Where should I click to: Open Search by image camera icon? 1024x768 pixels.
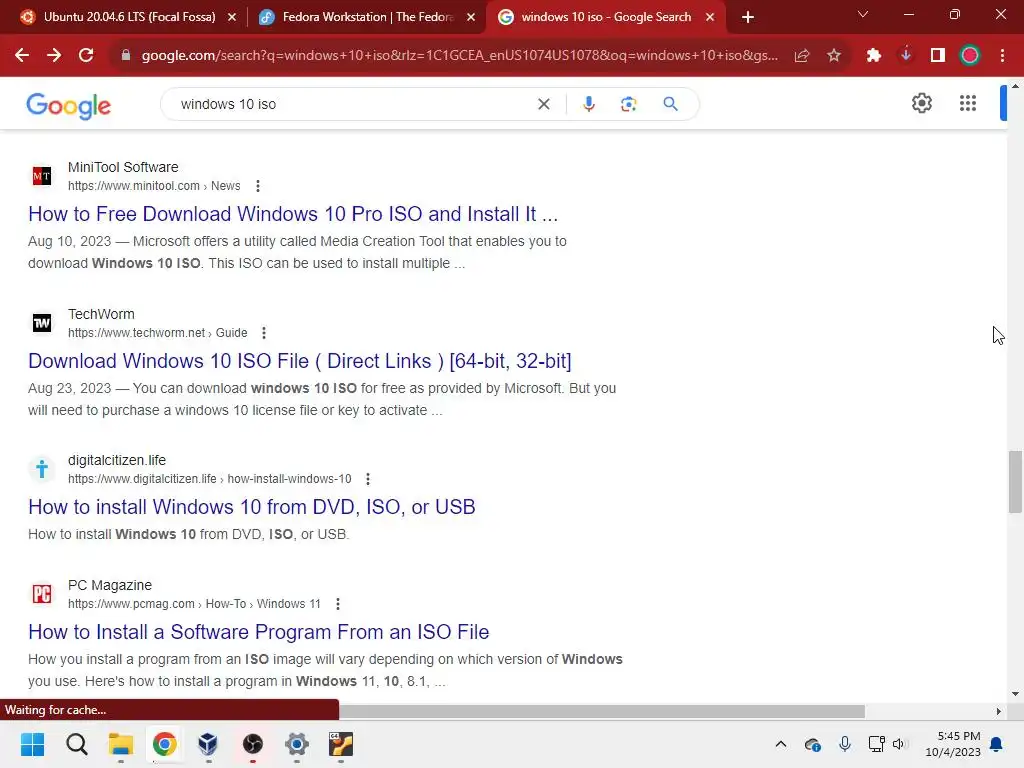(628, 104)
